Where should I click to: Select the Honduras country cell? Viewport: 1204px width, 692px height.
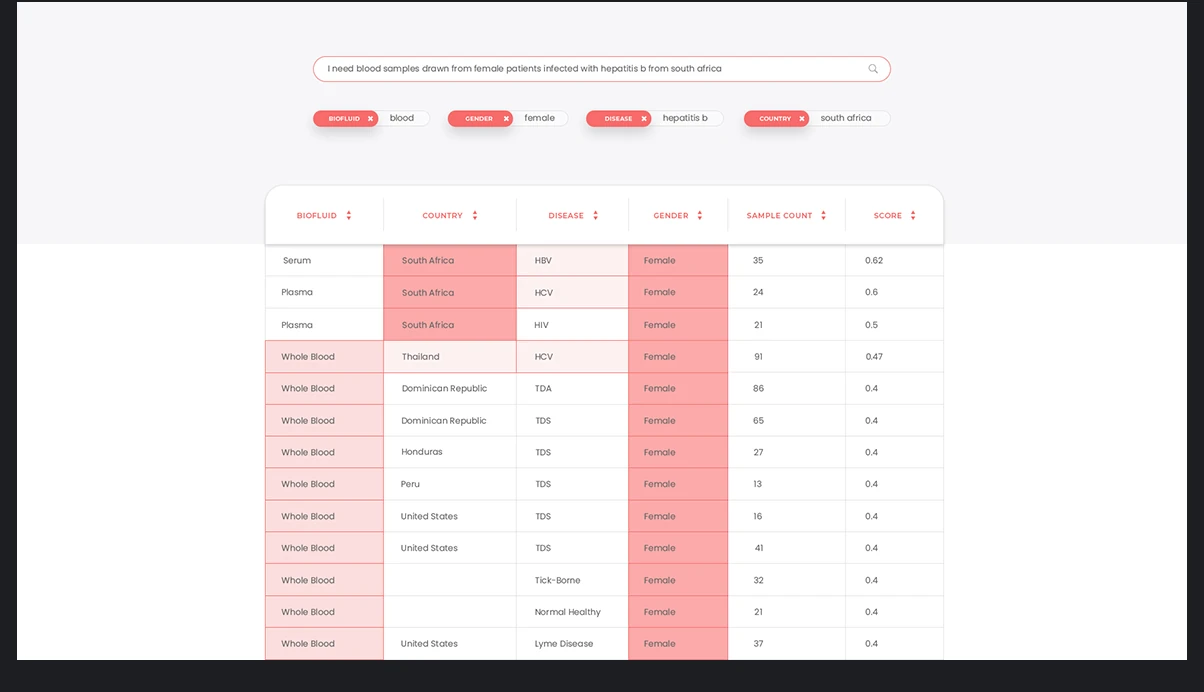pos(450,452)
